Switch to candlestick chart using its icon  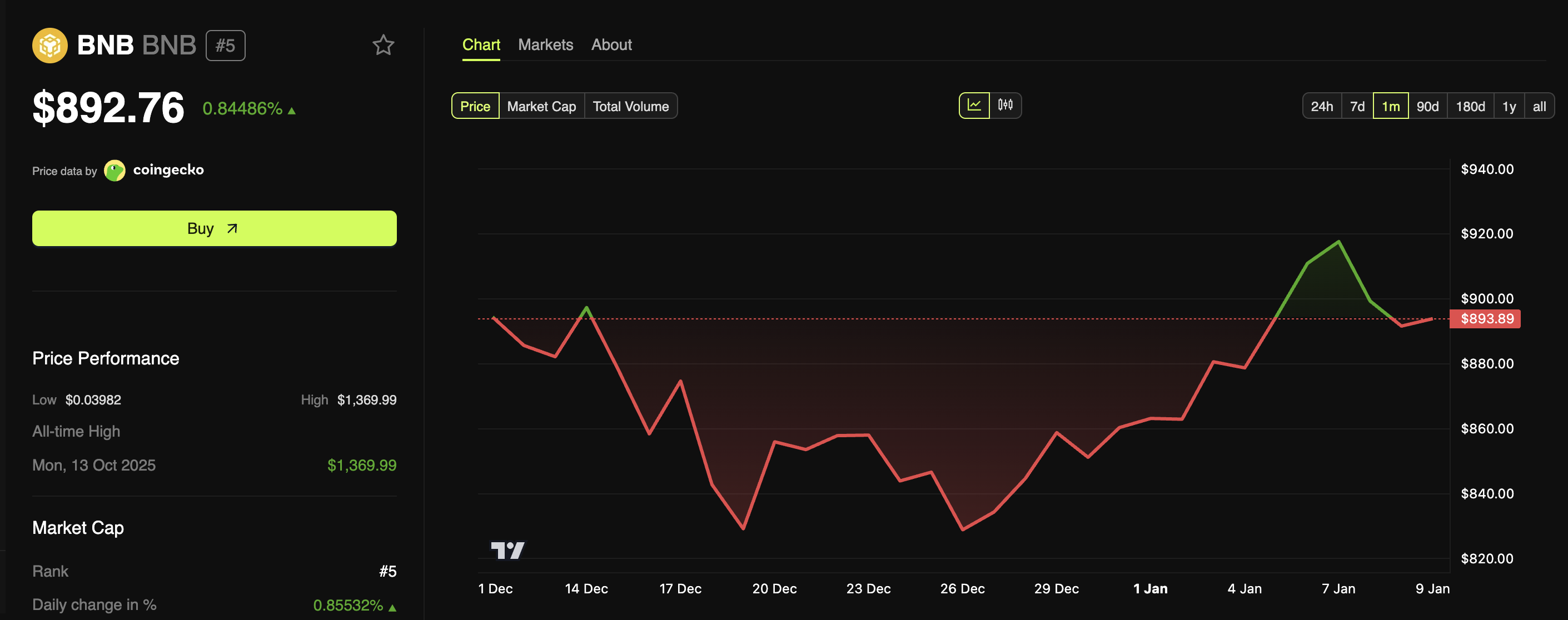1004,105
